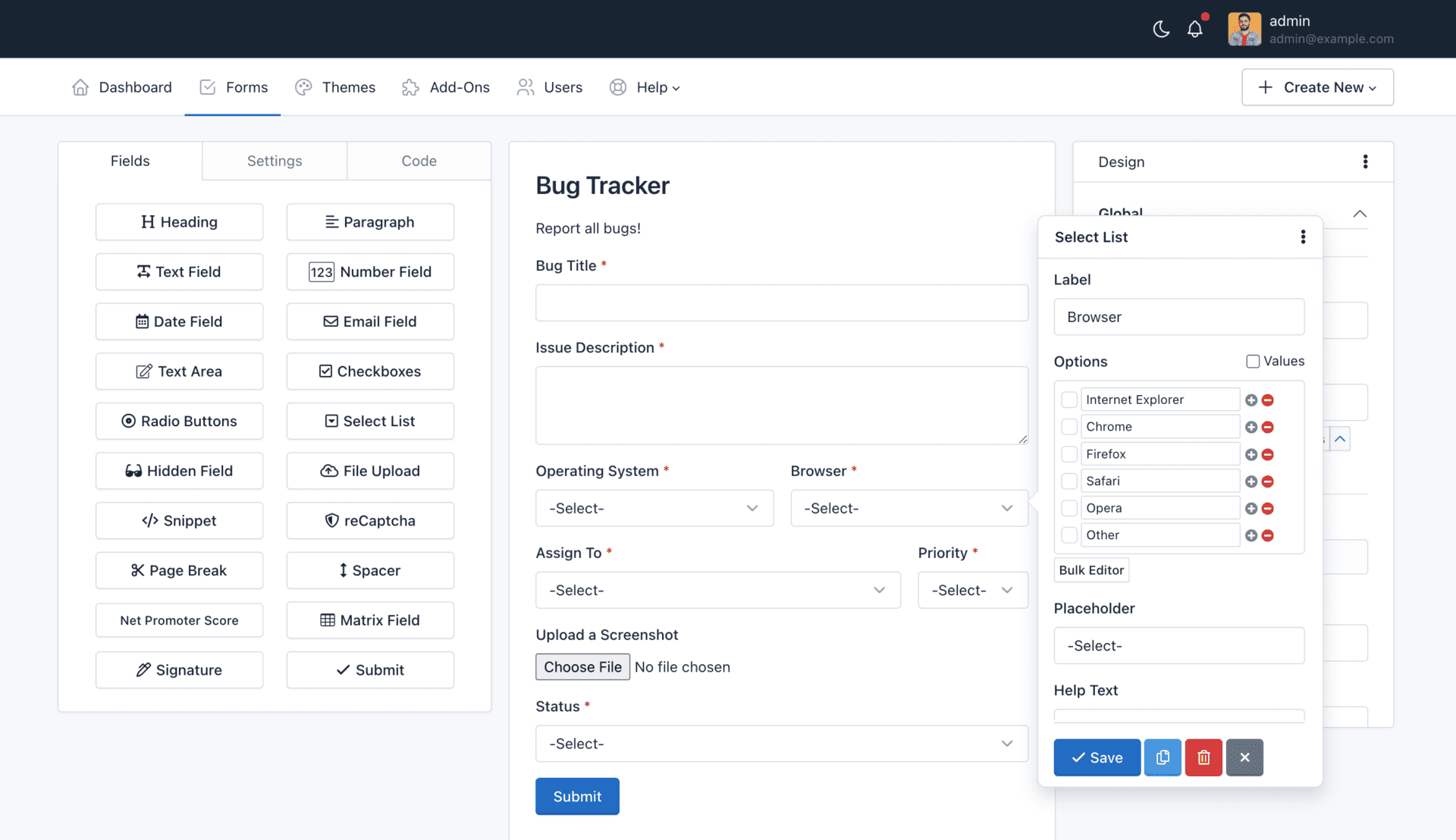Click the Bulk Editor button

1091,570
